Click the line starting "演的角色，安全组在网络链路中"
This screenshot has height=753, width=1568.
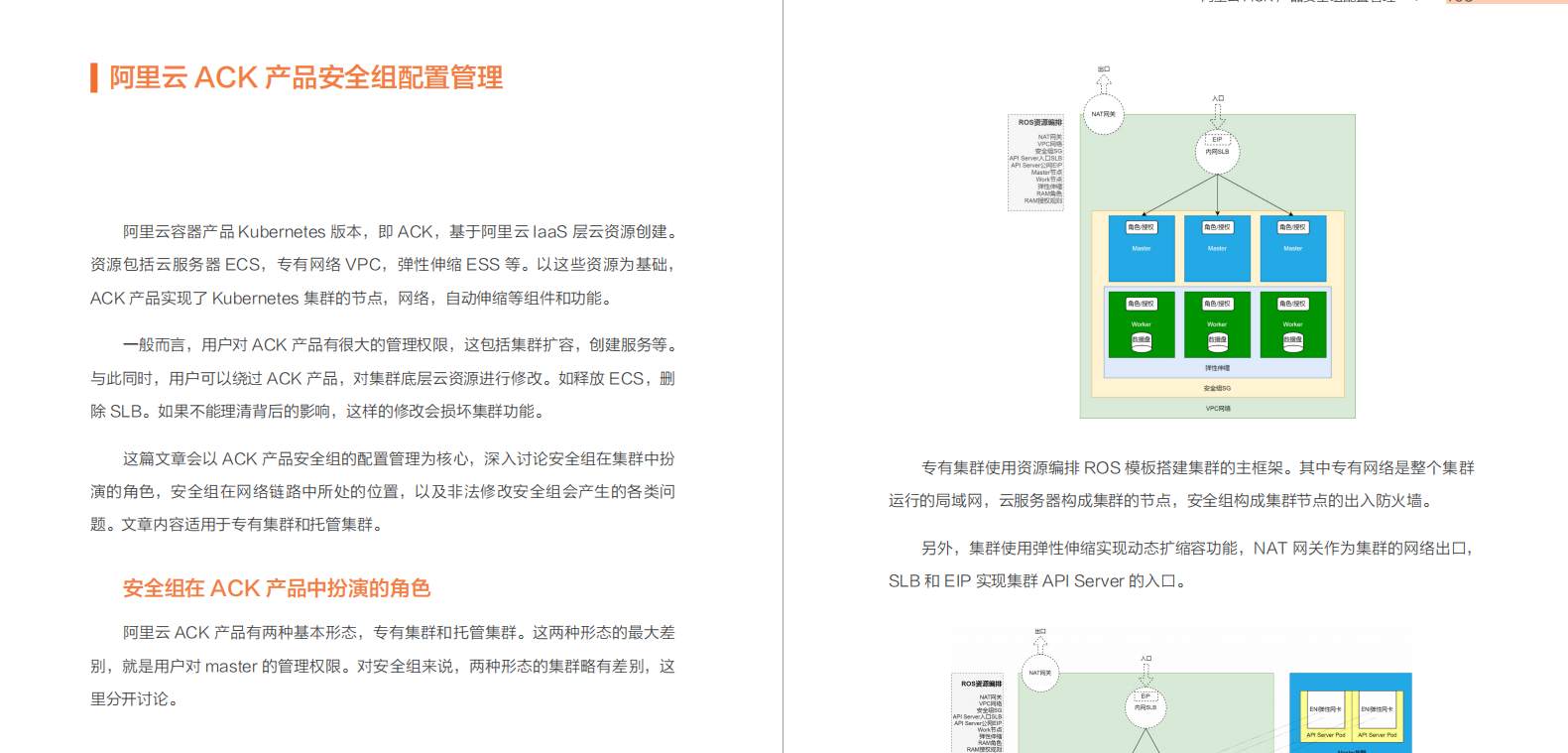[x=383, y=492]
